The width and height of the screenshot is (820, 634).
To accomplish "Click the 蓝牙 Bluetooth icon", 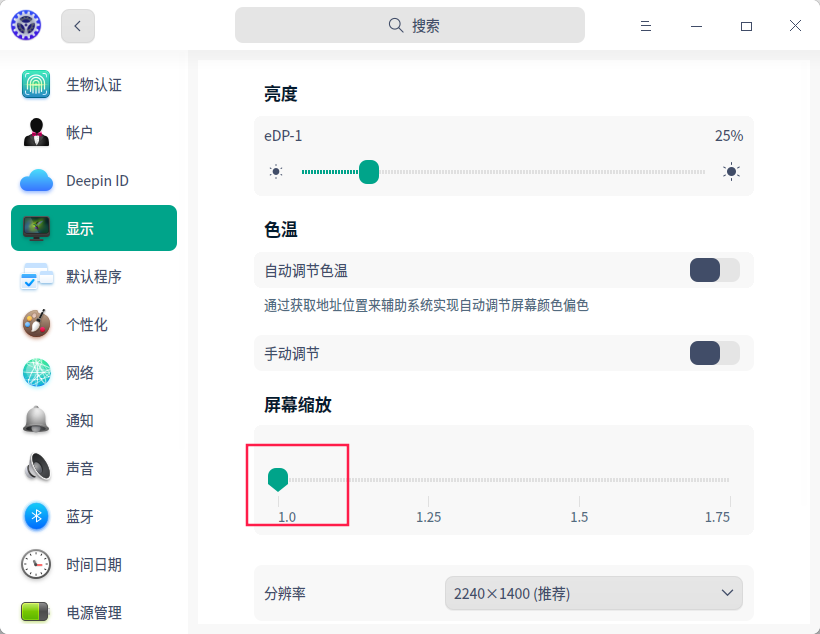I will [x=36, y=516].
